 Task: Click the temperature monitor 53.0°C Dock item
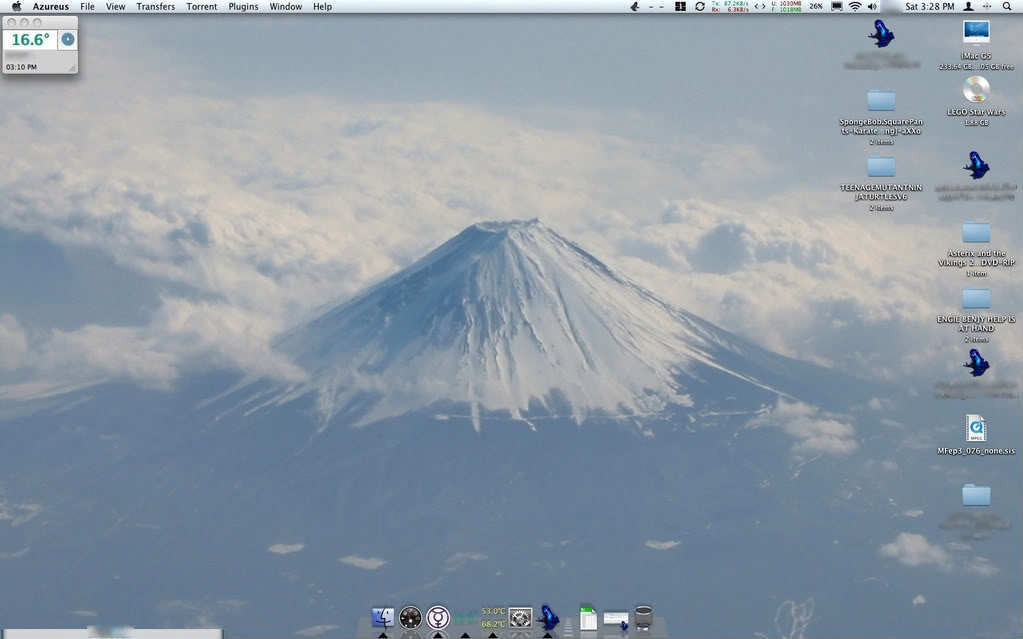tap(493, 617)
